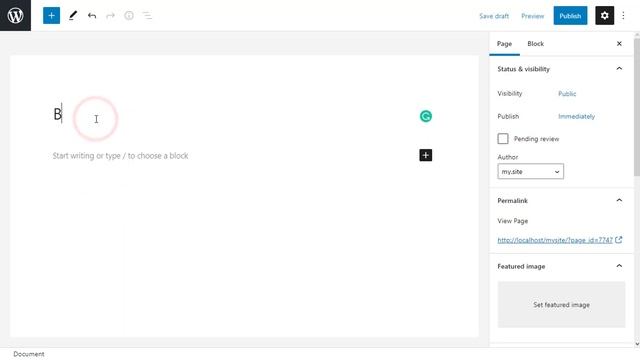The image size is (640, 360).
Task: Switch to the Block tab
Action: point(536,44)
